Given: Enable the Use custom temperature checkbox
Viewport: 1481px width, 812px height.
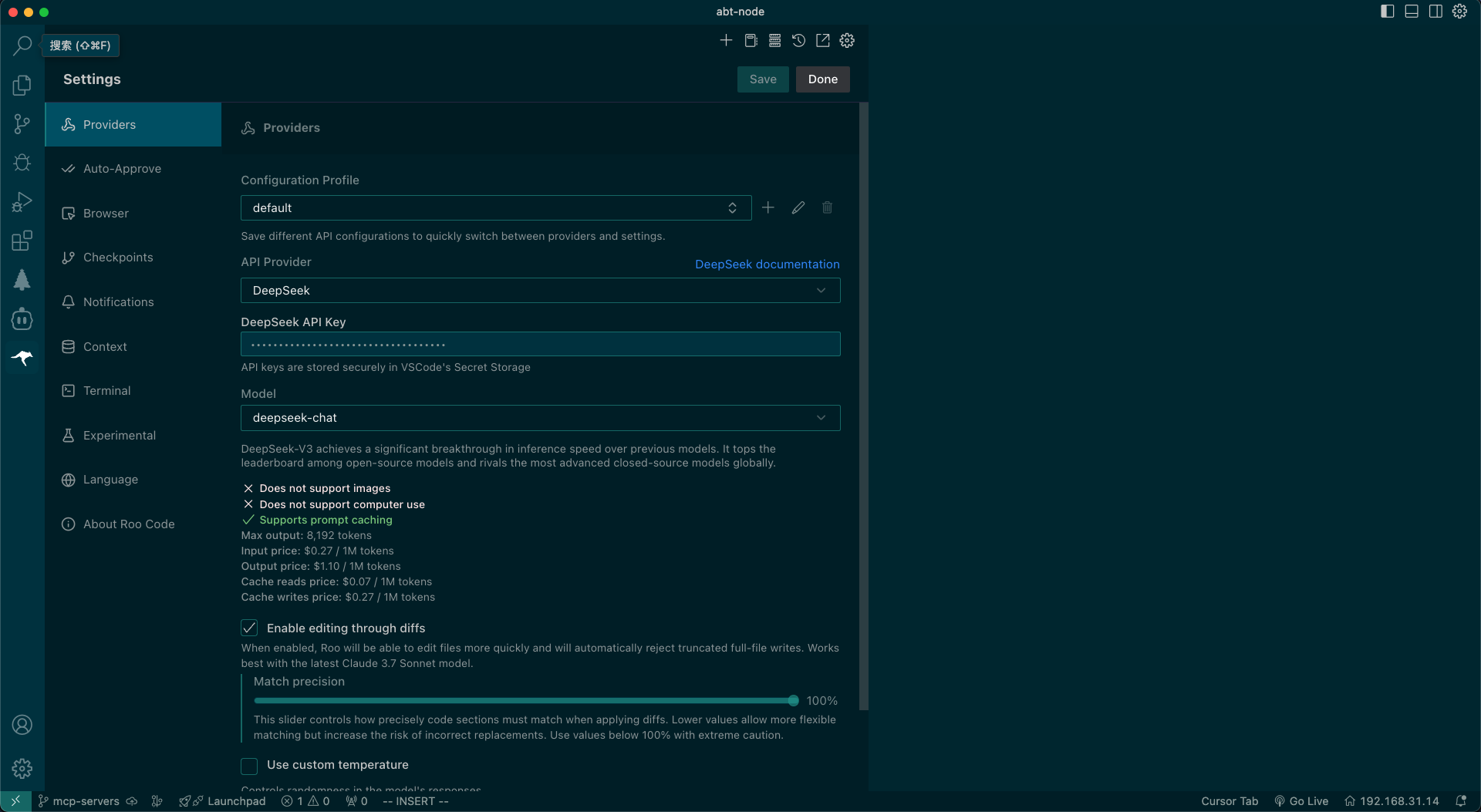Looking at the screenshot, I should point(249,765).
